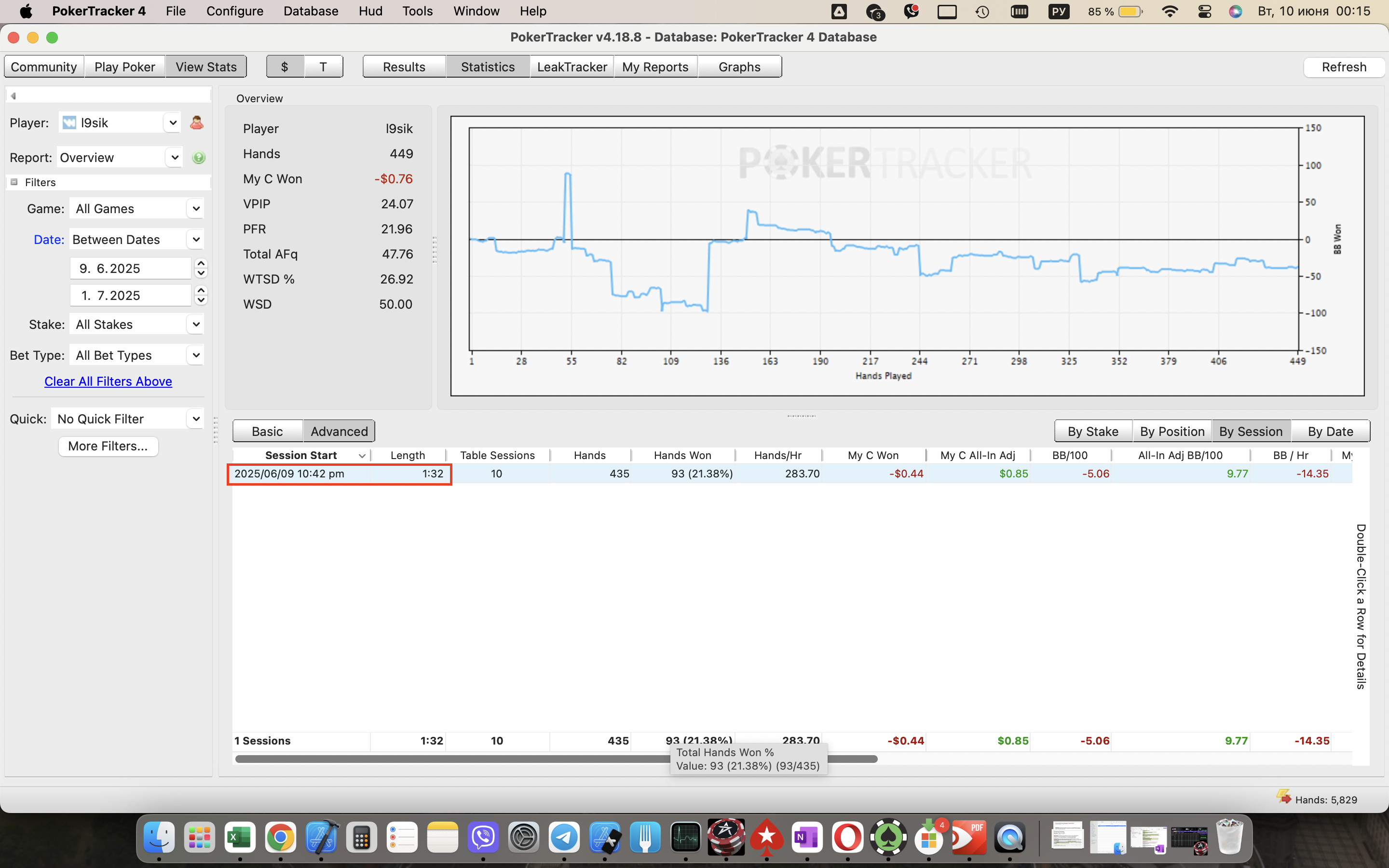Click the start date field 9. 6.2025
The image size is (1389, 868).
click(x=130, y=268)
